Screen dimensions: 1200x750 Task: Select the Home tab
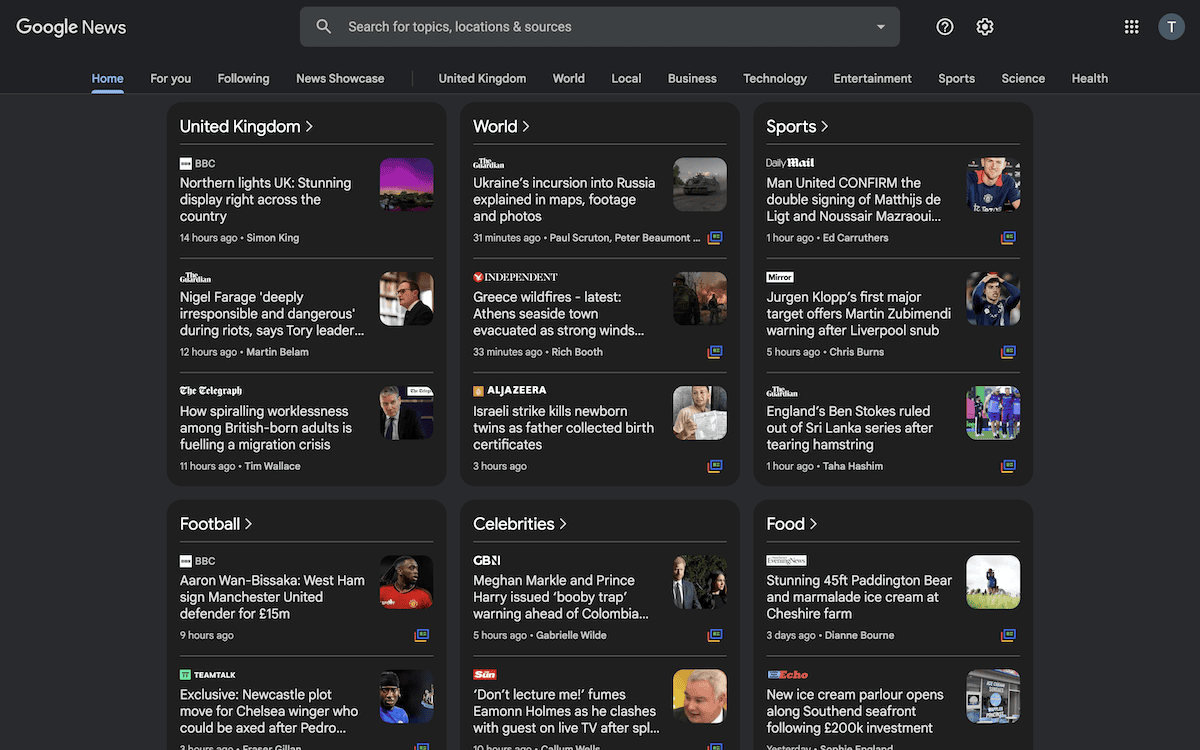pyautogui.click(x=108, y=78)
